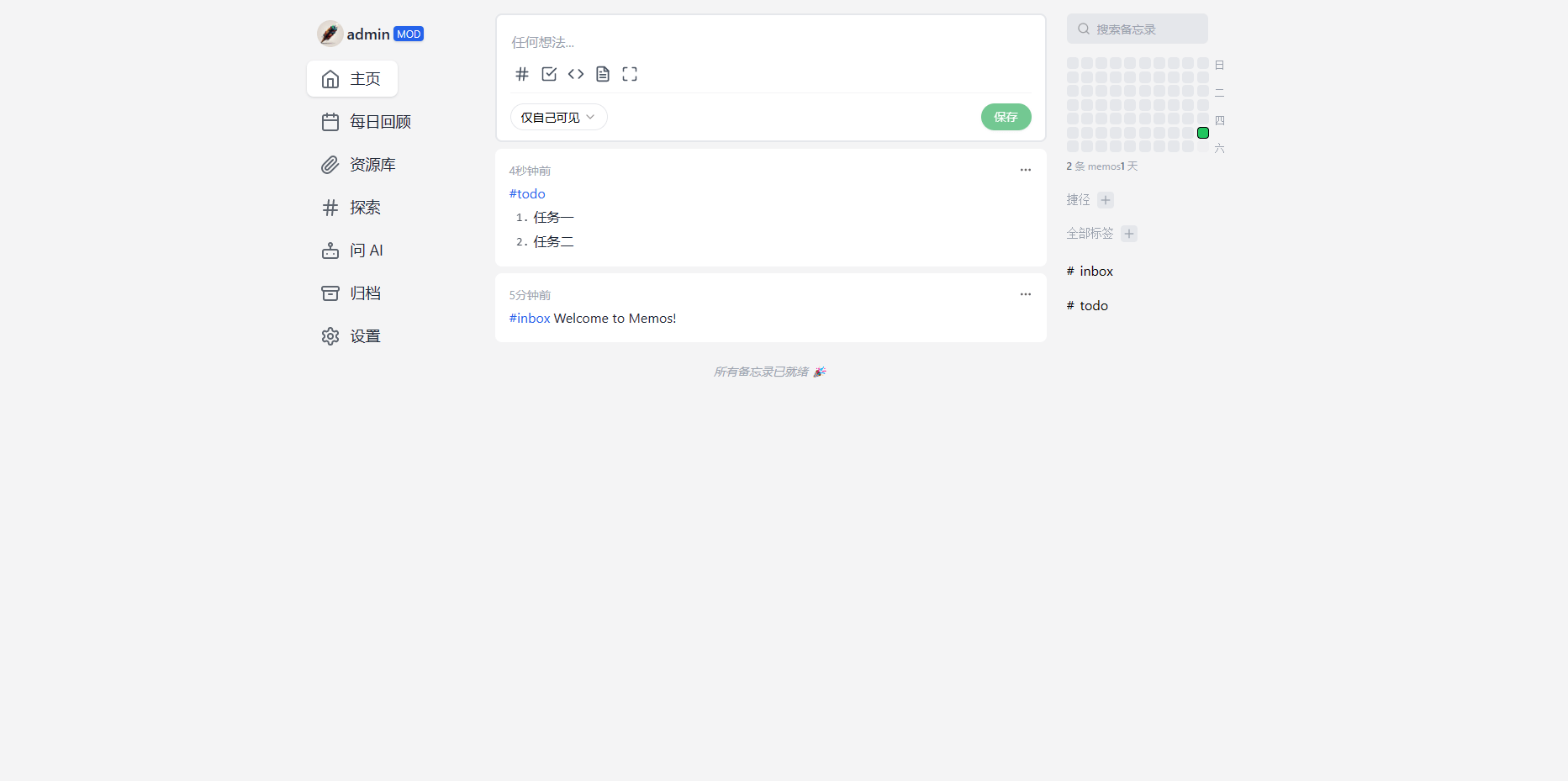1568x781 pixels.
Task: Open 归档 archive page
Action: coord(365,293)
